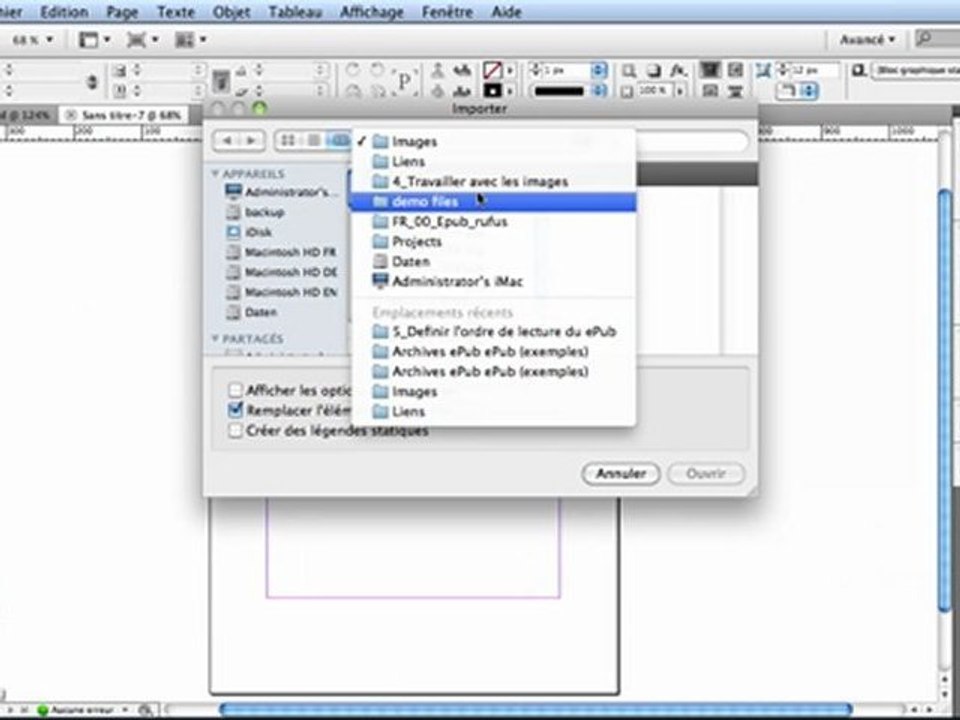Image resolution: width=960 pixels, height=720 pixels.
Task: Switch Importer dialog to list view
Action: coord(313,141)
